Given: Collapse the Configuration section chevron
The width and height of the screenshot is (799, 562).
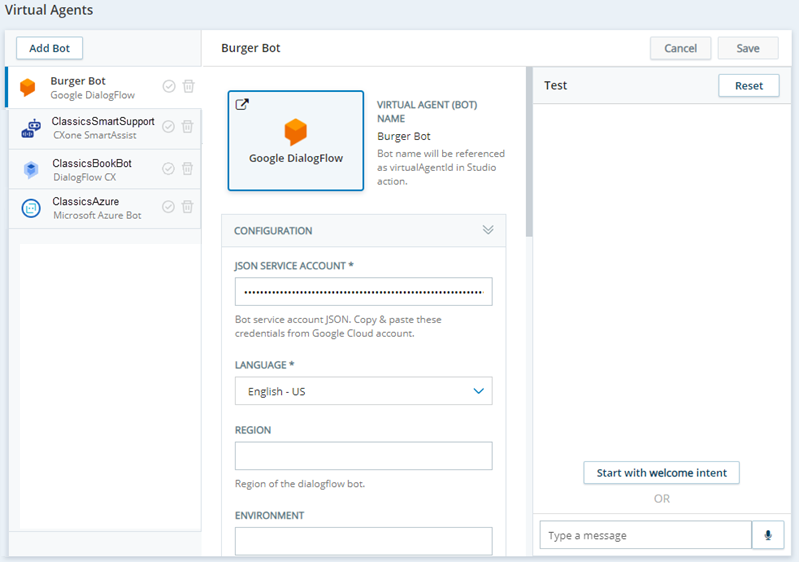Looking at the screenshot, I should 488,230.
